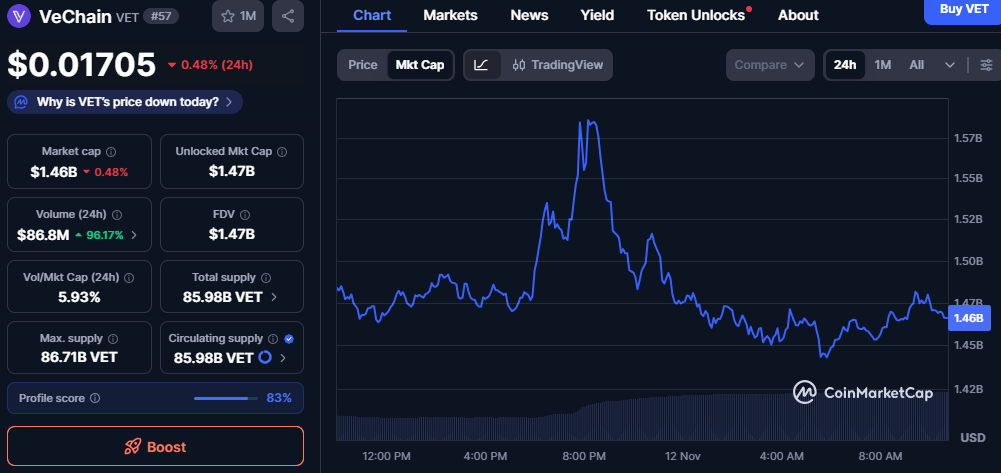Select the Mkt Cap chart toggle

(420, 65)
